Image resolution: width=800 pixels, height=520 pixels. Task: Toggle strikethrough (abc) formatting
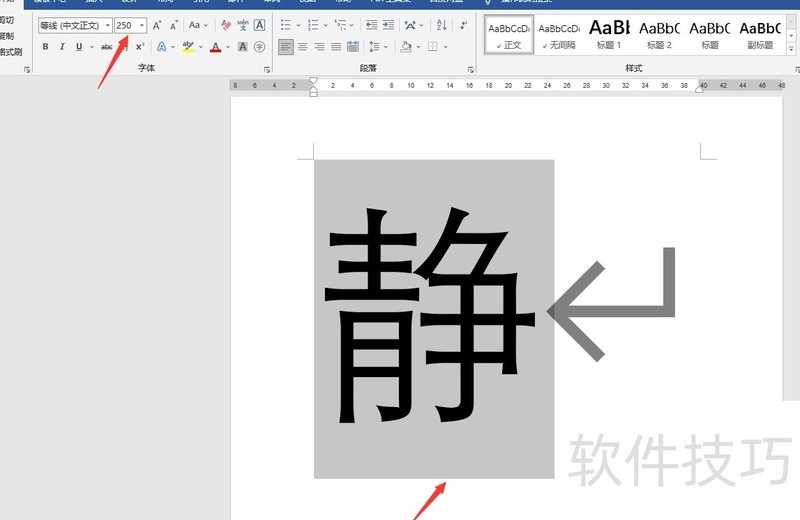[107, 47]
